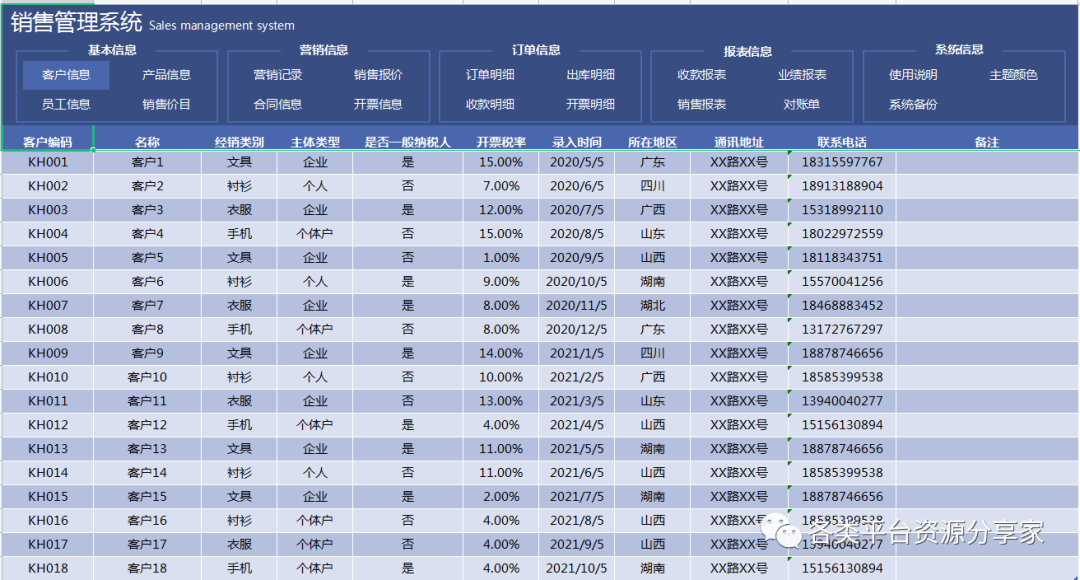
Task: Select the cell containing KH005
Action: tap(48, 258)
